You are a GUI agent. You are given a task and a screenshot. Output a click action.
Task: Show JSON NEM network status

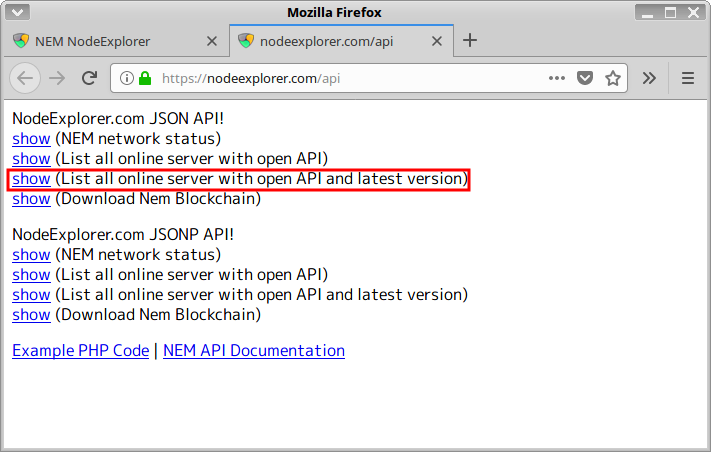click(x=31, y=139)
